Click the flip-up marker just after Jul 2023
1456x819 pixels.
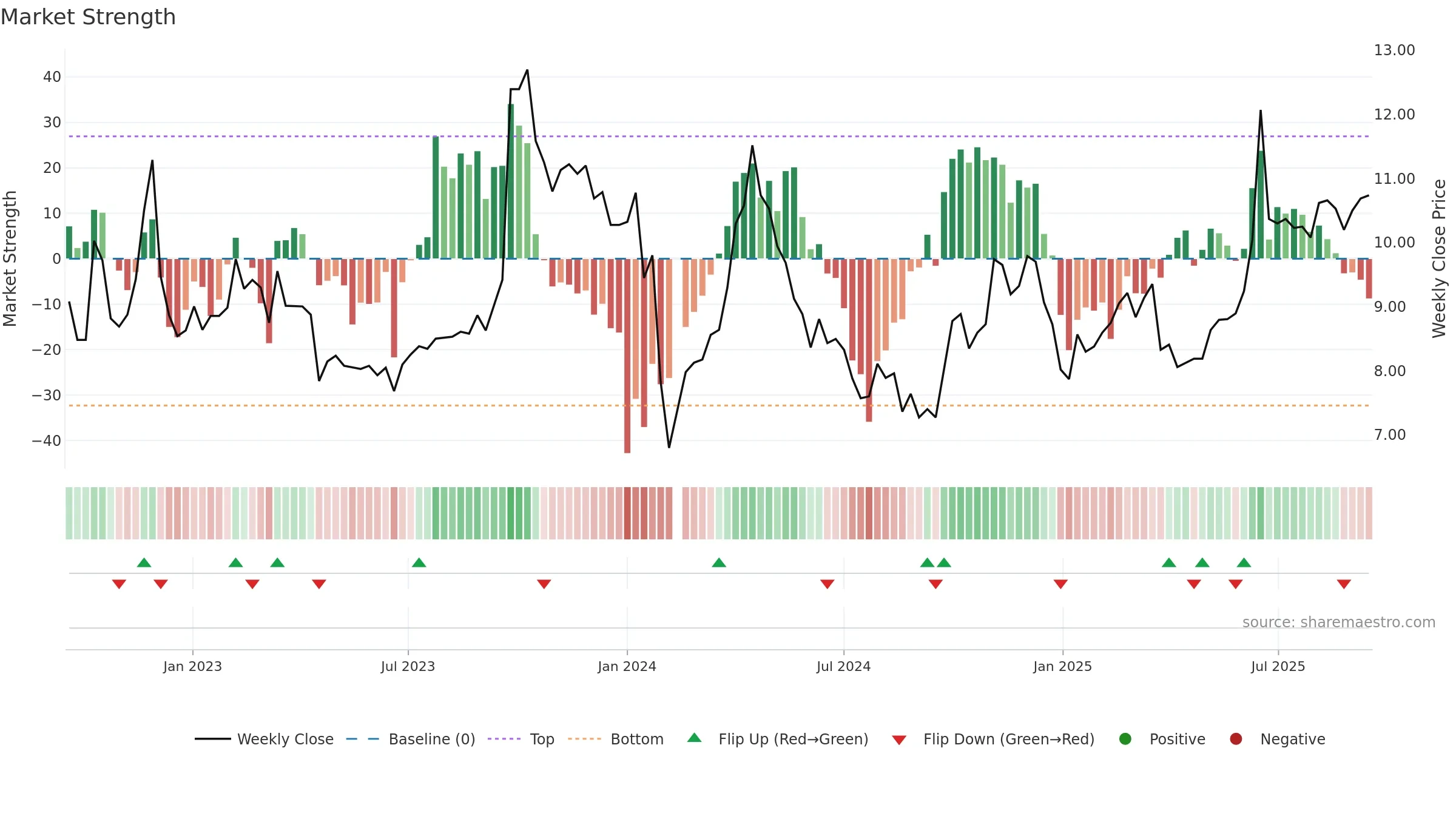[x=419, y=562]
